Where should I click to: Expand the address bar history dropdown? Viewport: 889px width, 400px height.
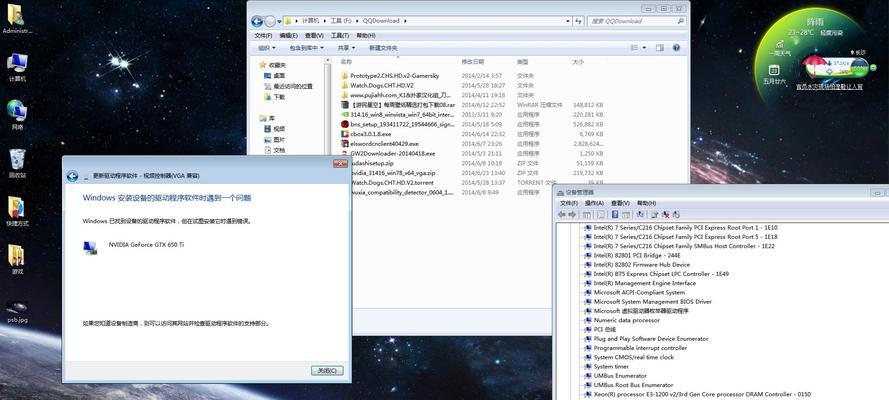(568, 21)
